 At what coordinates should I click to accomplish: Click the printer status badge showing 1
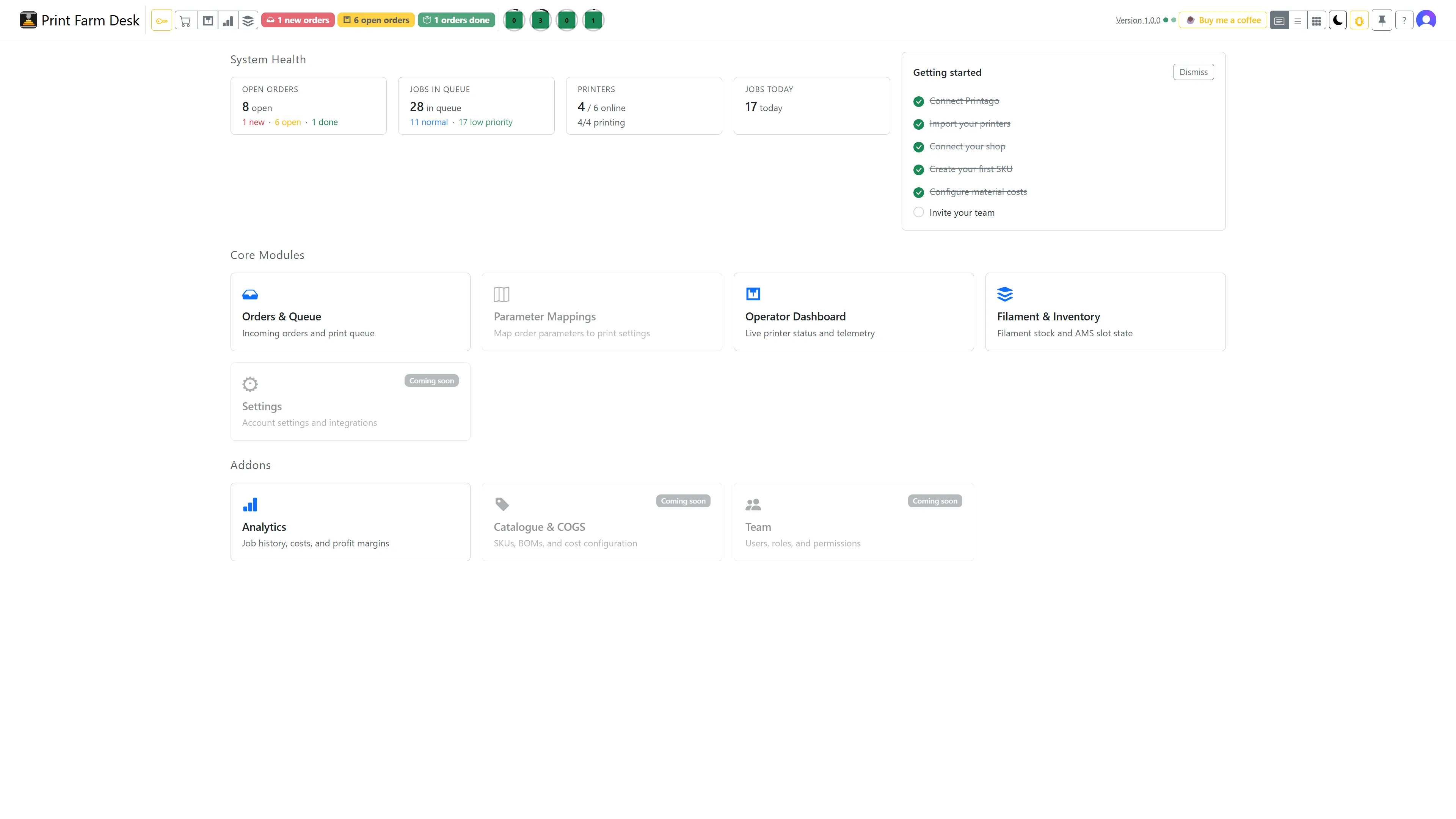point(593,20)
